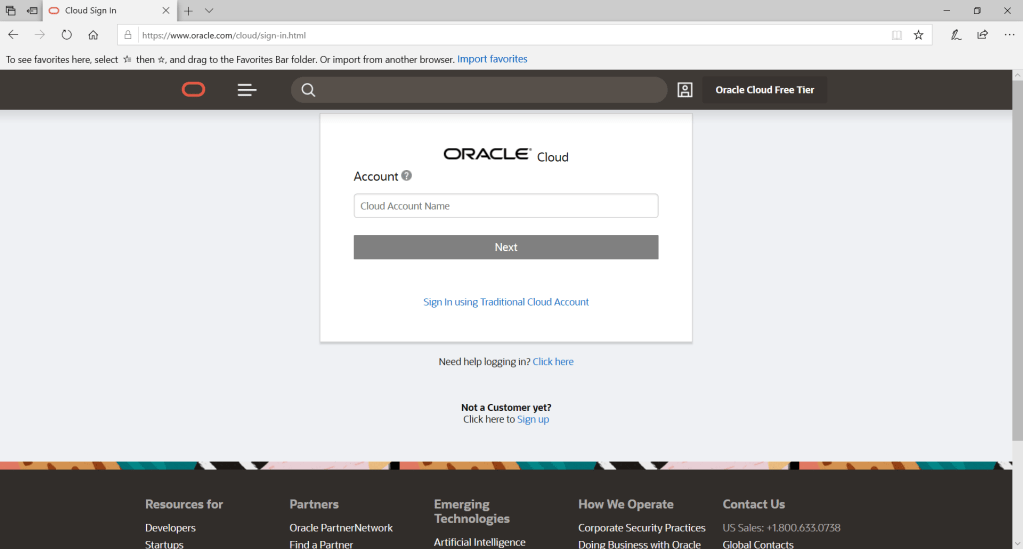Click the Import favorites link

[x=492, y=59]
